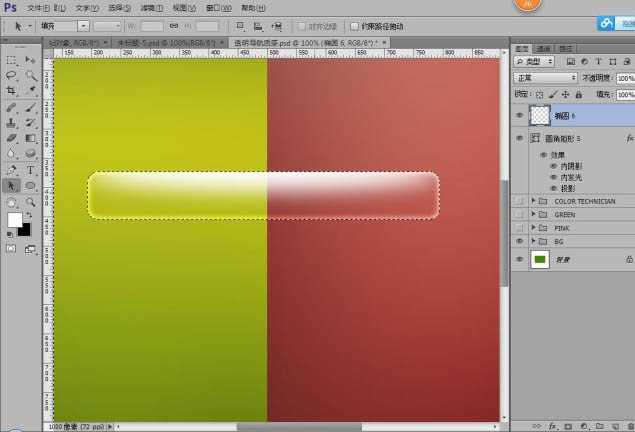Select the Zoom tool
This screenshot has width=635, height=432.
click(31, 202)
